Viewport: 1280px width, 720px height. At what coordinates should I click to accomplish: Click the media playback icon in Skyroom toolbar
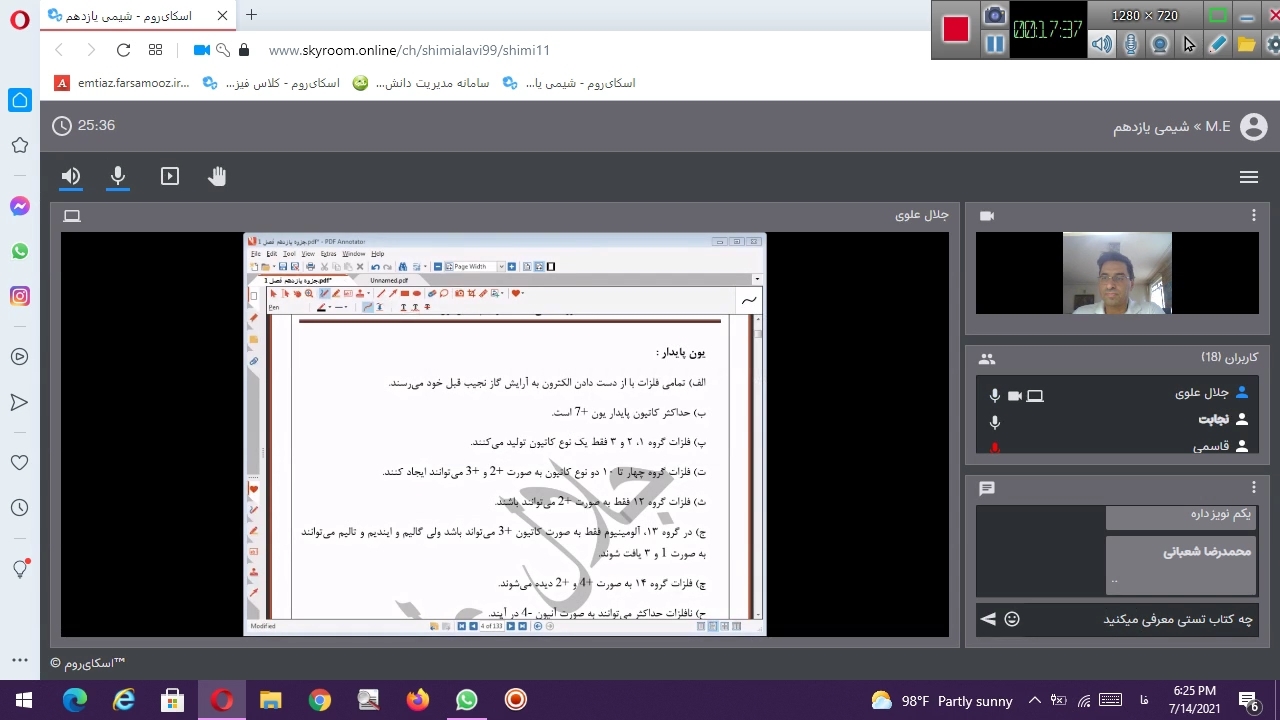point(170,177)
